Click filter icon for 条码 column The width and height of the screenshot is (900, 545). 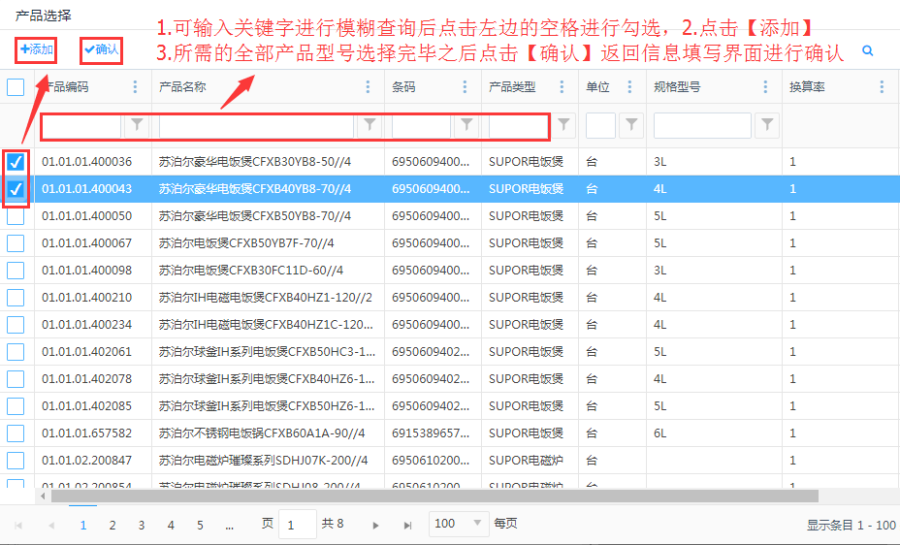pyautogui.click(x=466, y=125)
